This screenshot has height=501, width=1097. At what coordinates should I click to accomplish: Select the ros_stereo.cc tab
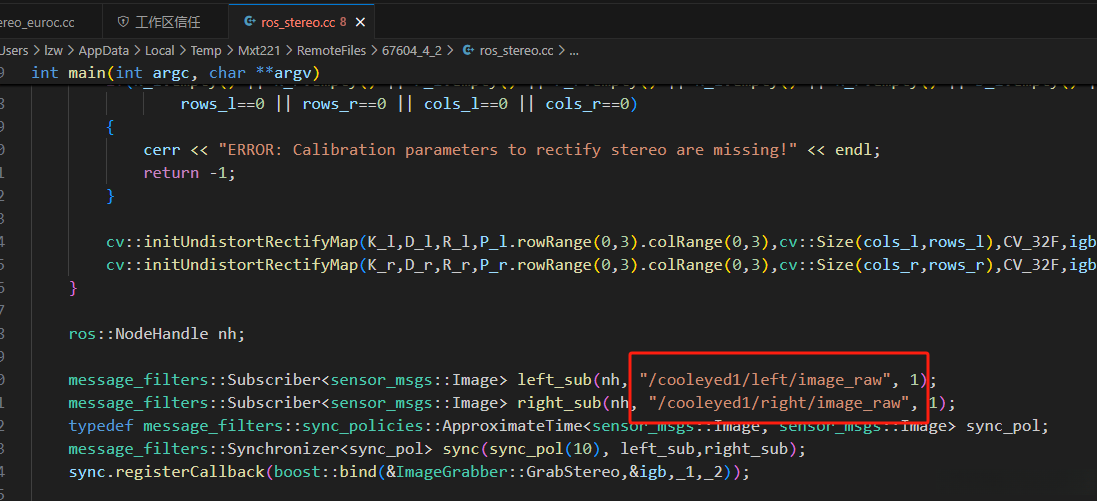(298, 21)
